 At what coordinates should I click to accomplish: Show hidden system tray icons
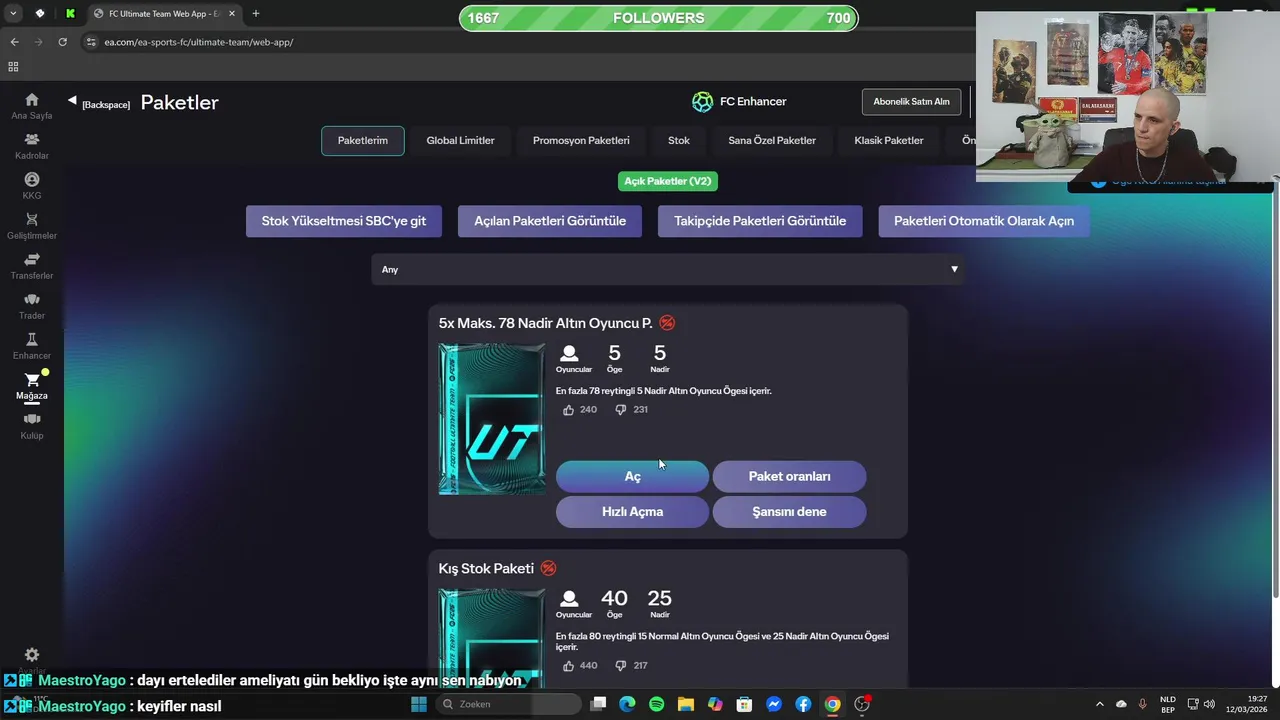tap(1100, 704)
